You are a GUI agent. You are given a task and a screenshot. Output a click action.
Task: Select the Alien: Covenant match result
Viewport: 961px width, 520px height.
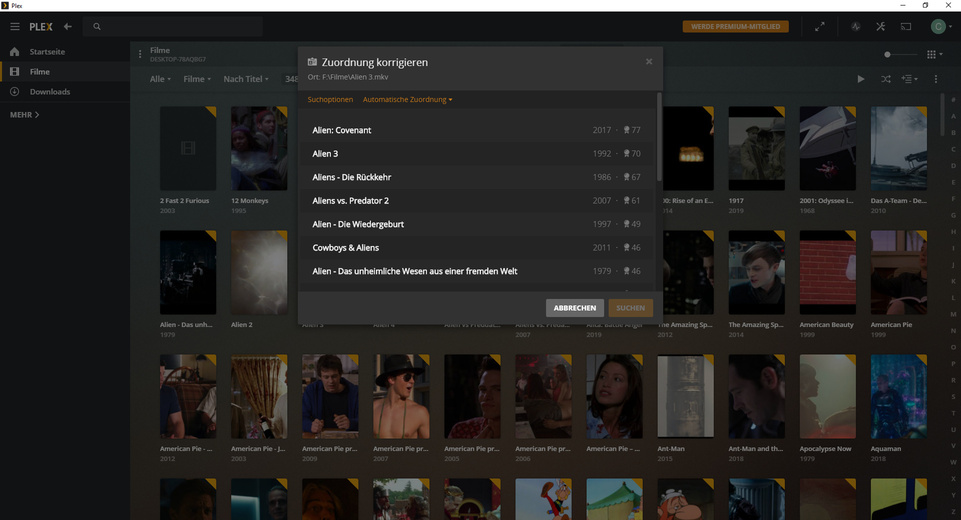point(476,130)
